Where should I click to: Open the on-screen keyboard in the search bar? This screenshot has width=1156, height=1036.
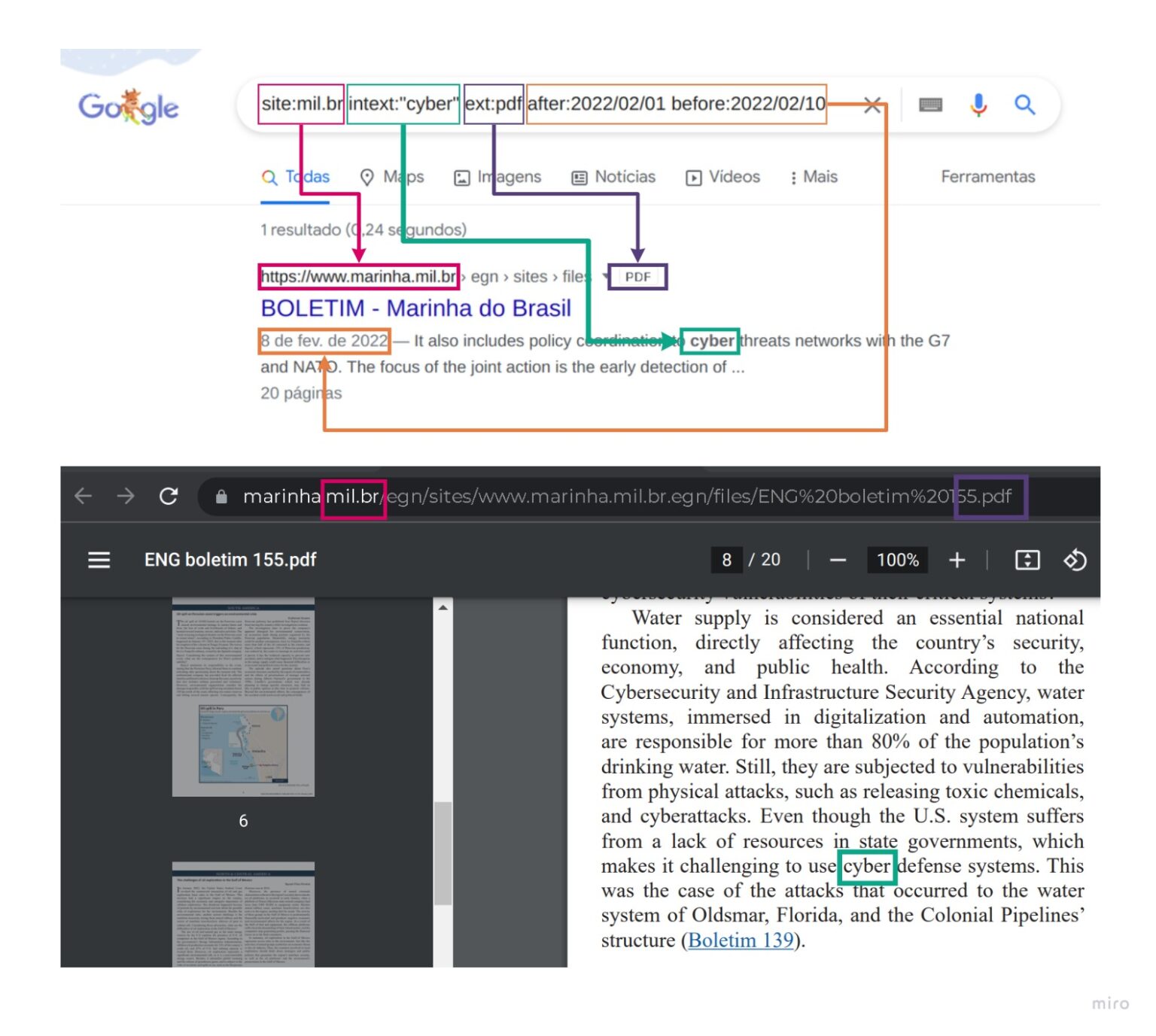(931, 105)
